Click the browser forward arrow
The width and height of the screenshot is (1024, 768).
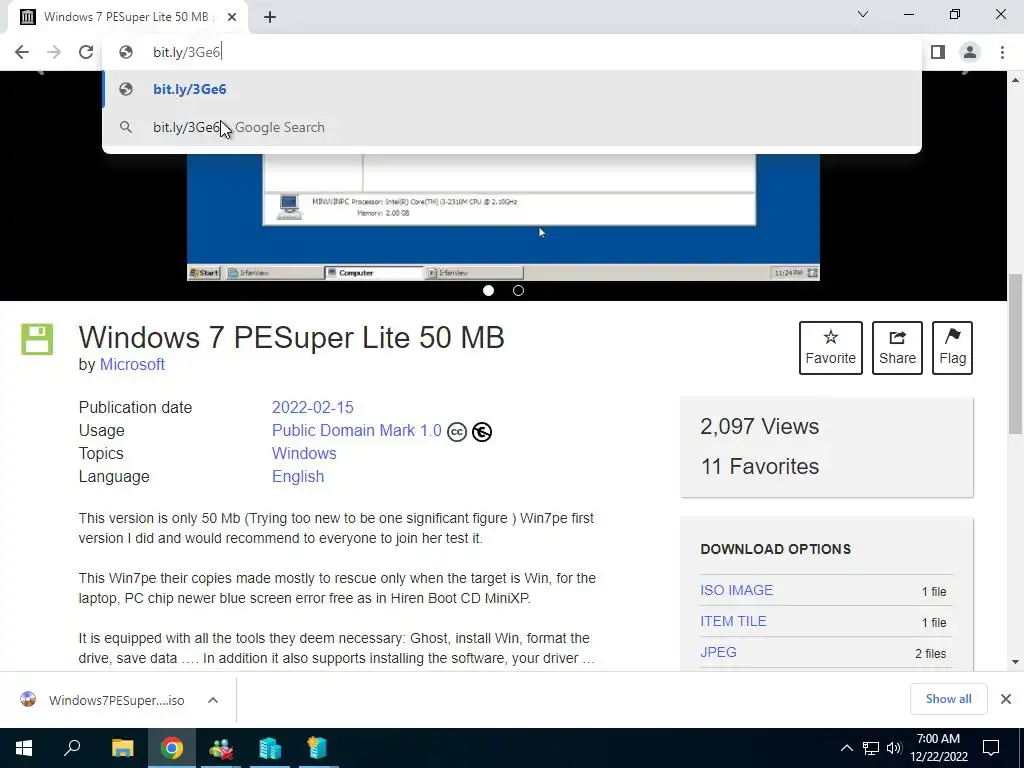coord(54,52)
